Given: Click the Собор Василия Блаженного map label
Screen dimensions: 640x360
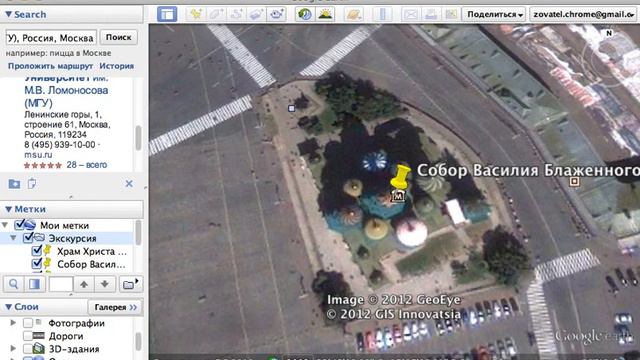Looking at the screenshot, I should (x=528, y=170).
